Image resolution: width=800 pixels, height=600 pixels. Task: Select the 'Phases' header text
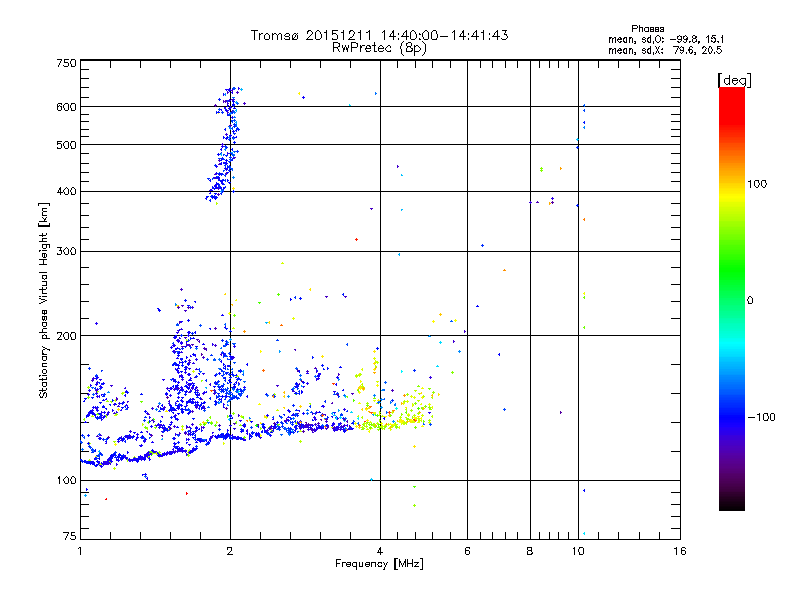tap(647, 29)
